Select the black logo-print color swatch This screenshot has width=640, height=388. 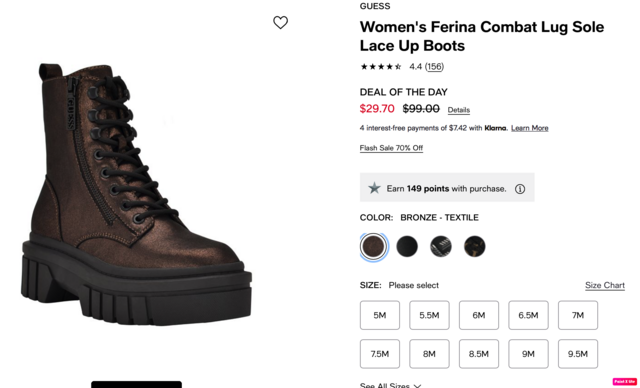[x=441, y=246]
